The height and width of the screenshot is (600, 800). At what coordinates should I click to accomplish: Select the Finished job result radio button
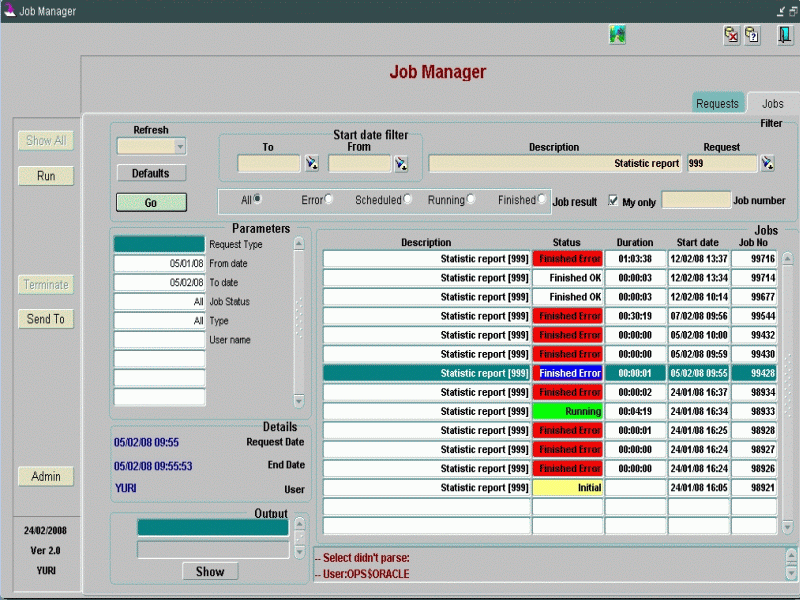coord(542,199)
